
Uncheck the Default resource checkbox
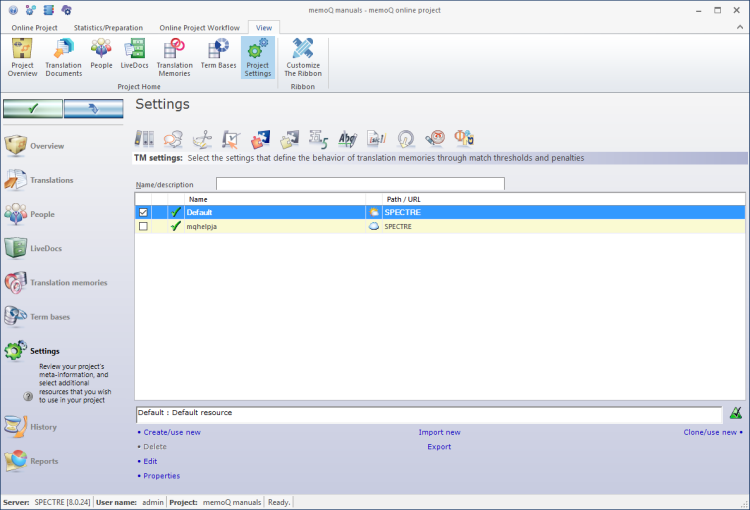[x=144, y=212]
